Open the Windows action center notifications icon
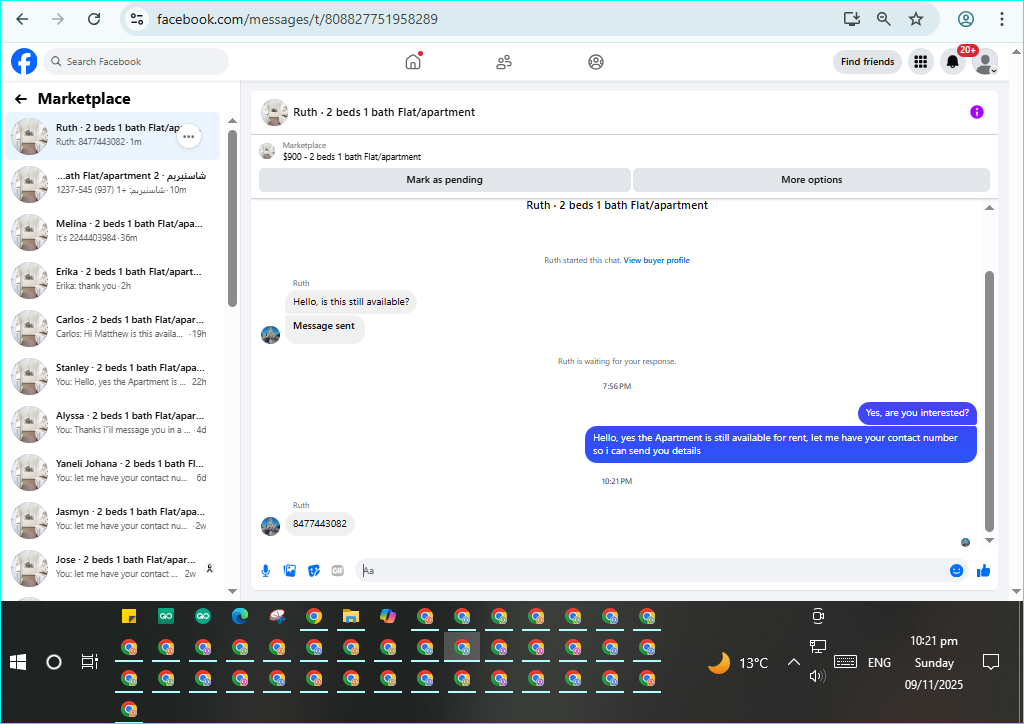1024x724 pixels. [991, 662]
